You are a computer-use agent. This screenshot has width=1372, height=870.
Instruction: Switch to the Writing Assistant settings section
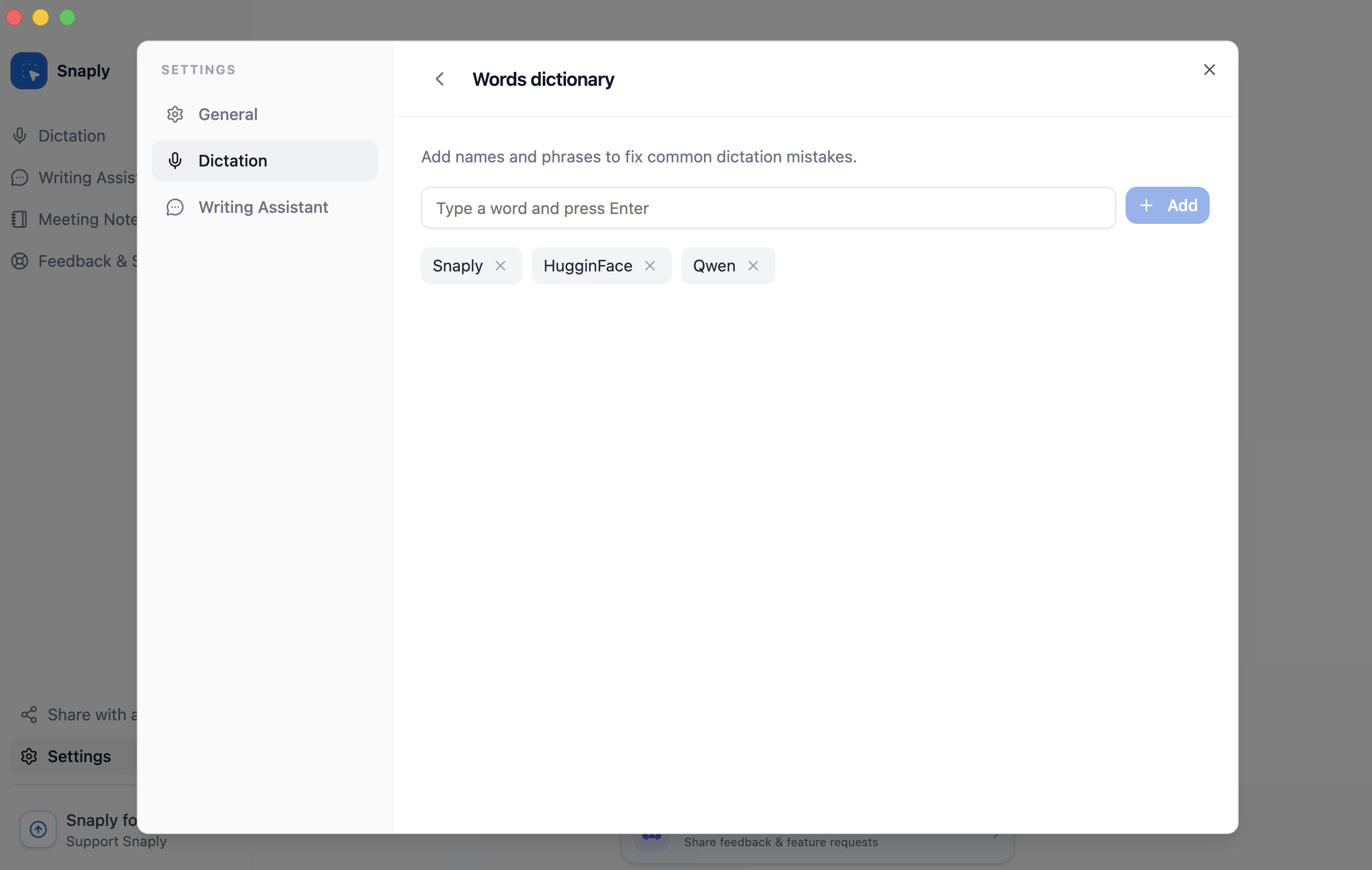coord(264,207)
